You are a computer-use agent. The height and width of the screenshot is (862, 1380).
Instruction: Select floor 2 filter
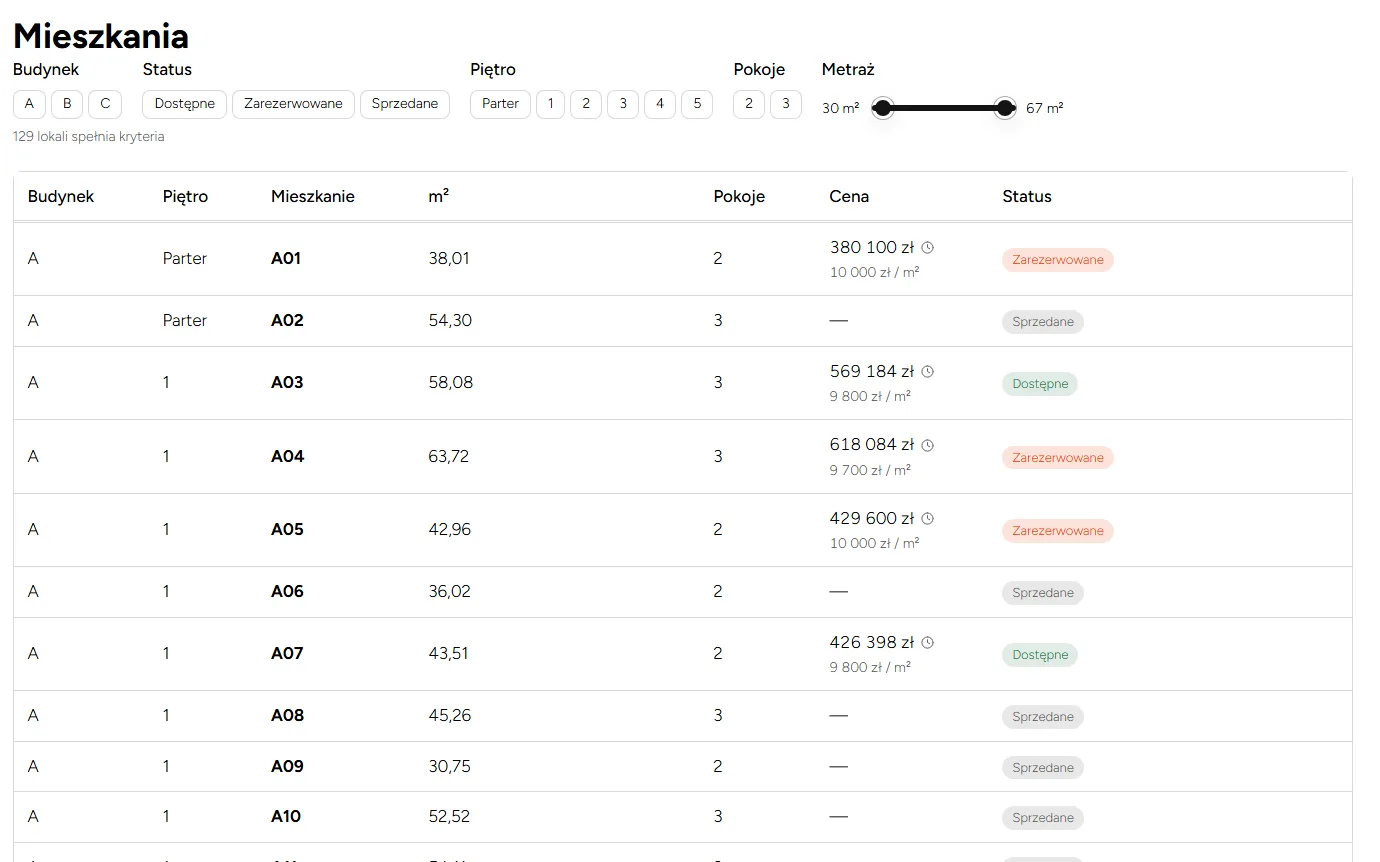click(x=586, y=104)
